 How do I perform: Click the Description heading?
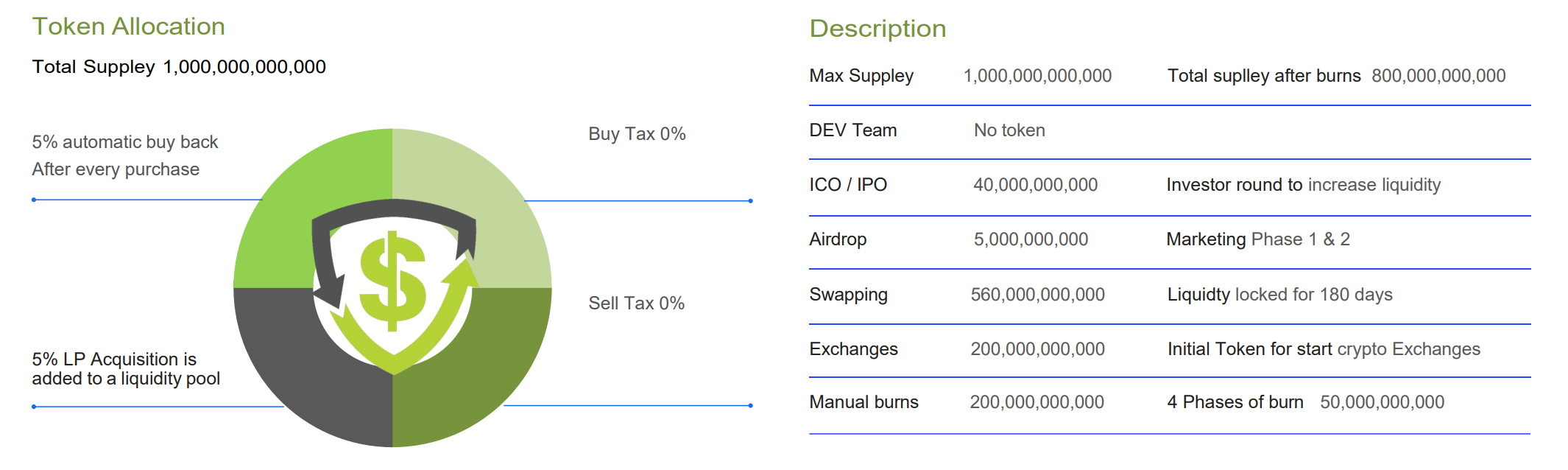coord(877,29)
